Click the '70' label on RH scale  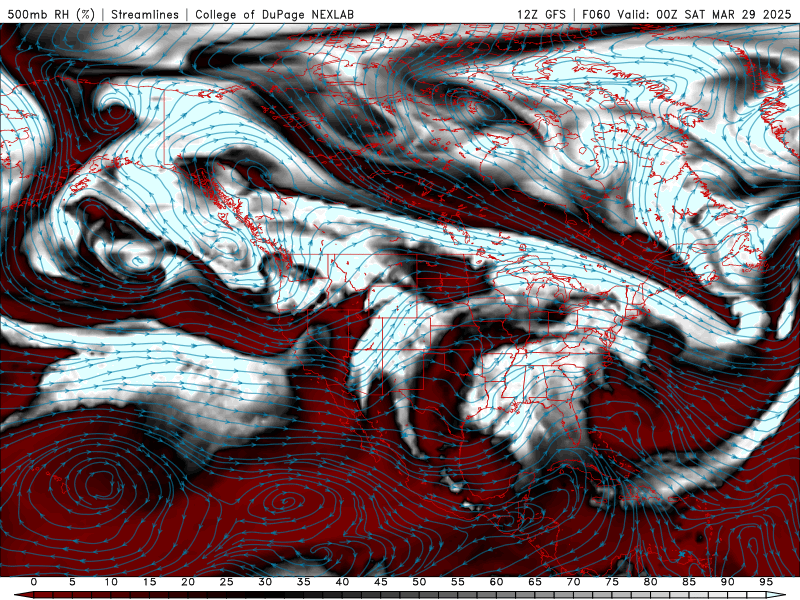[x=573, y=582]
